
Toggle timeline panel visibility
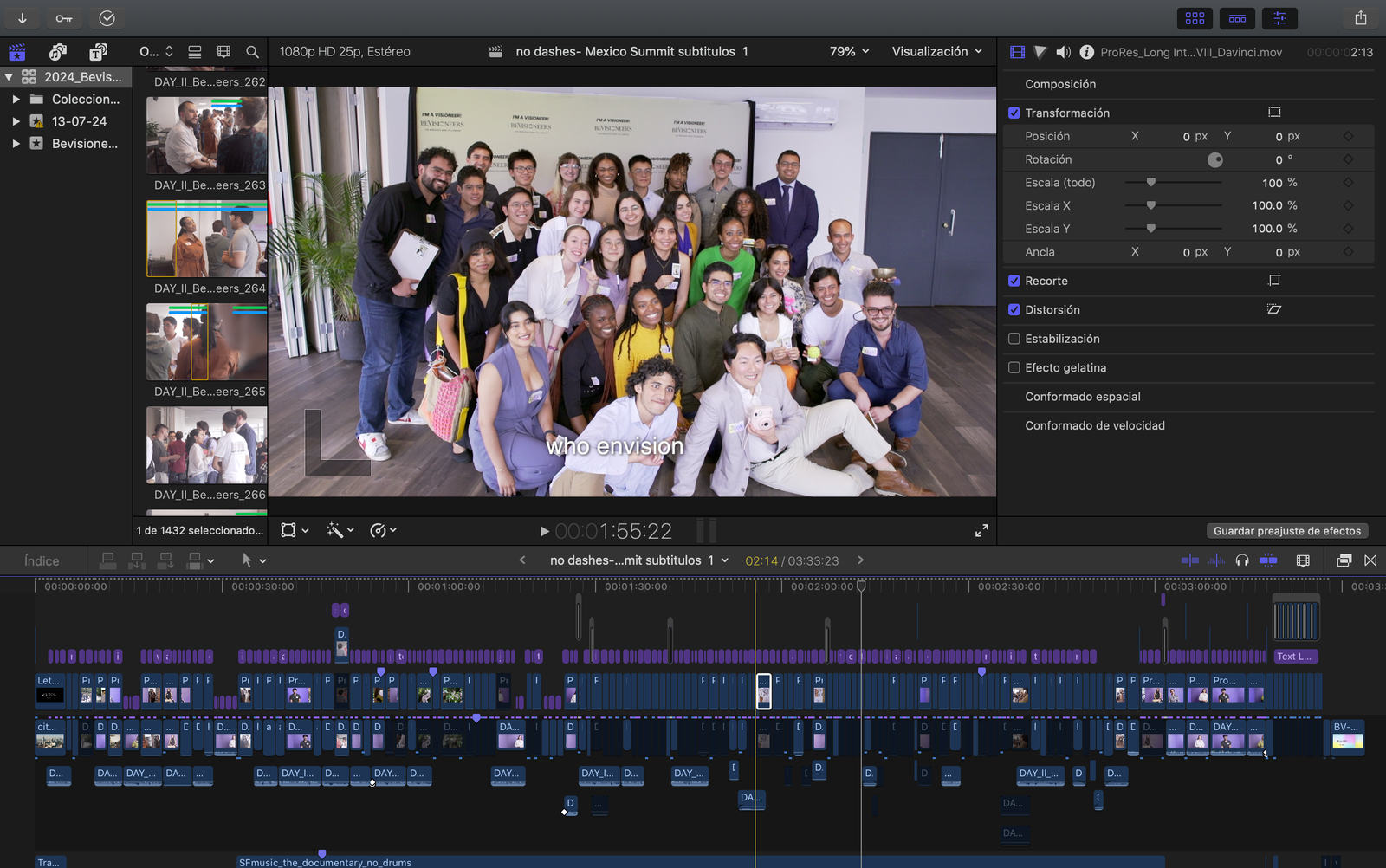(1237, 18)
